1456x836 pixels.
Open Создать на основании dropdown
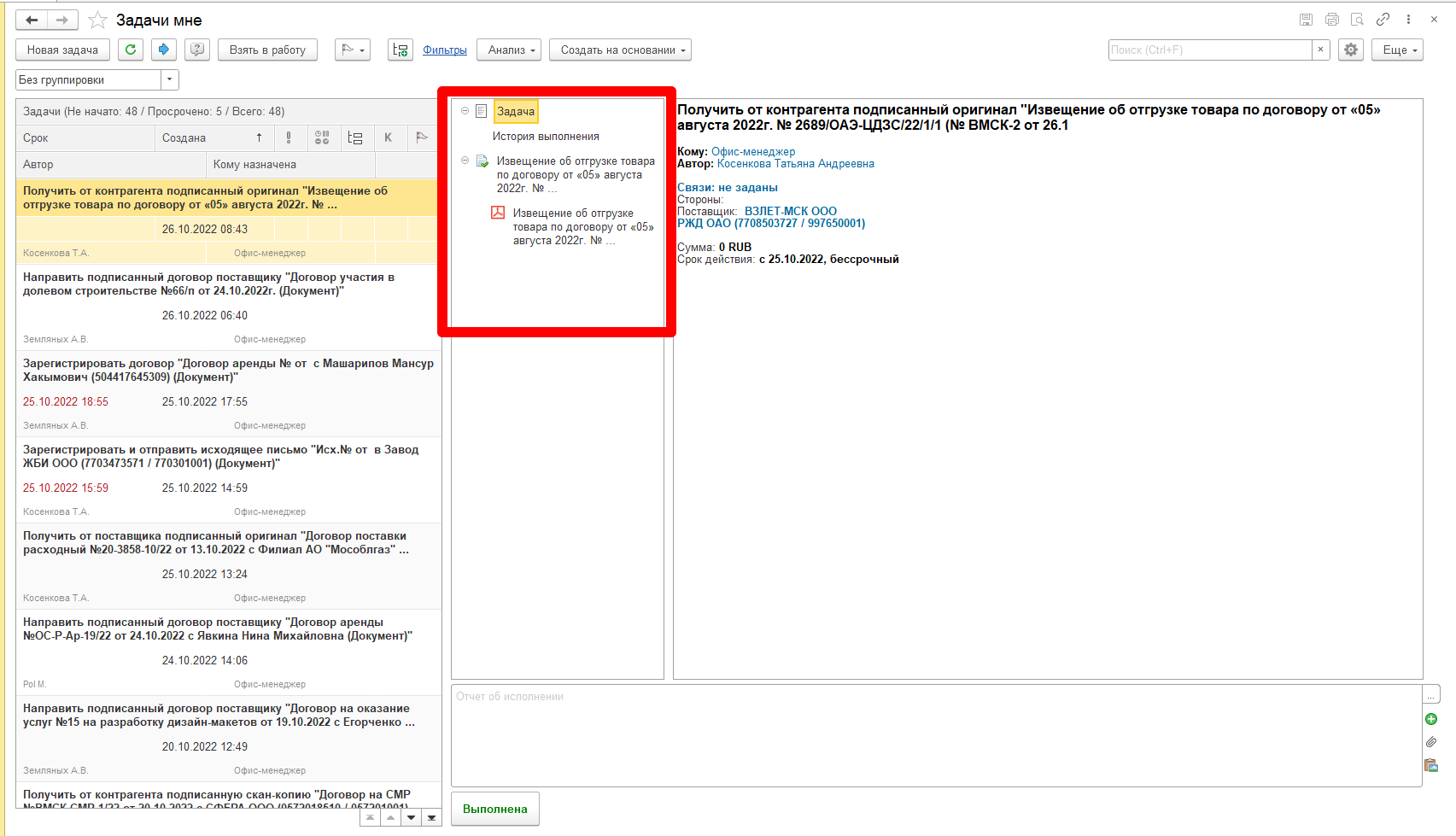[620, 50]
